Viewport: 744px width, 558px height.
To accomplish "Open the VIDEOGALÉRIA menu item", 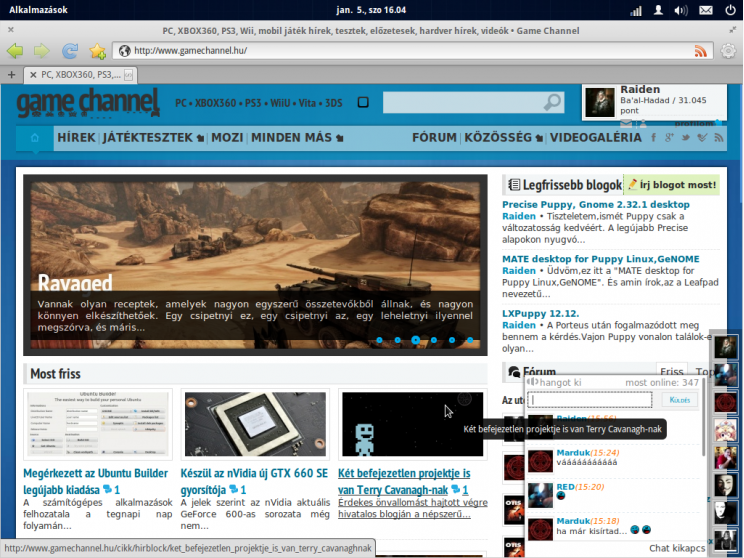I will 595,138.
